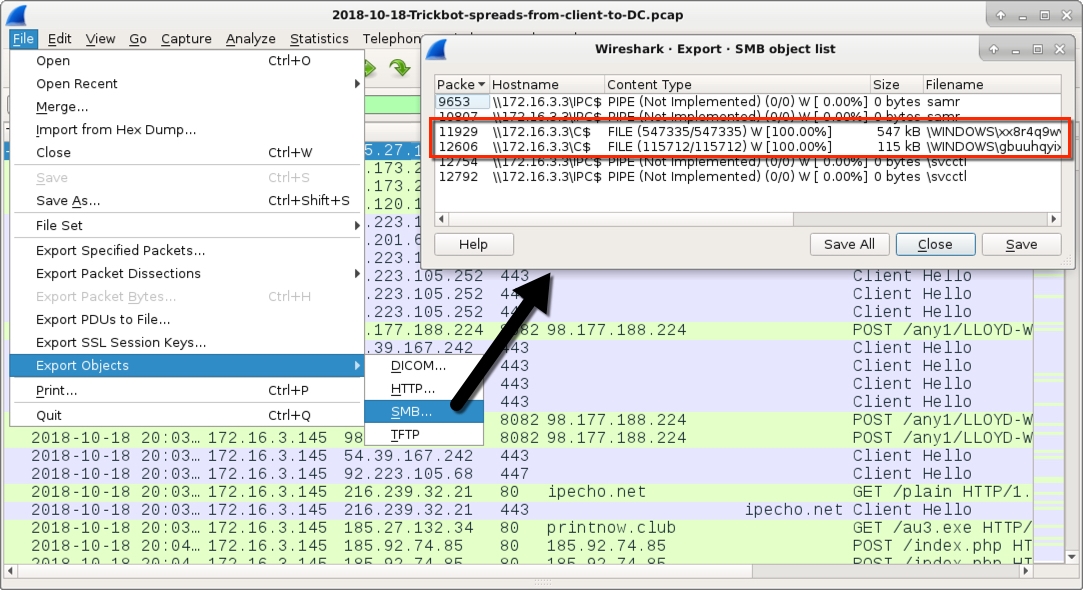Choose SMB... from Export Objects submenu
This screenshot has width=1083, height=590.
[x=423, y=411]
